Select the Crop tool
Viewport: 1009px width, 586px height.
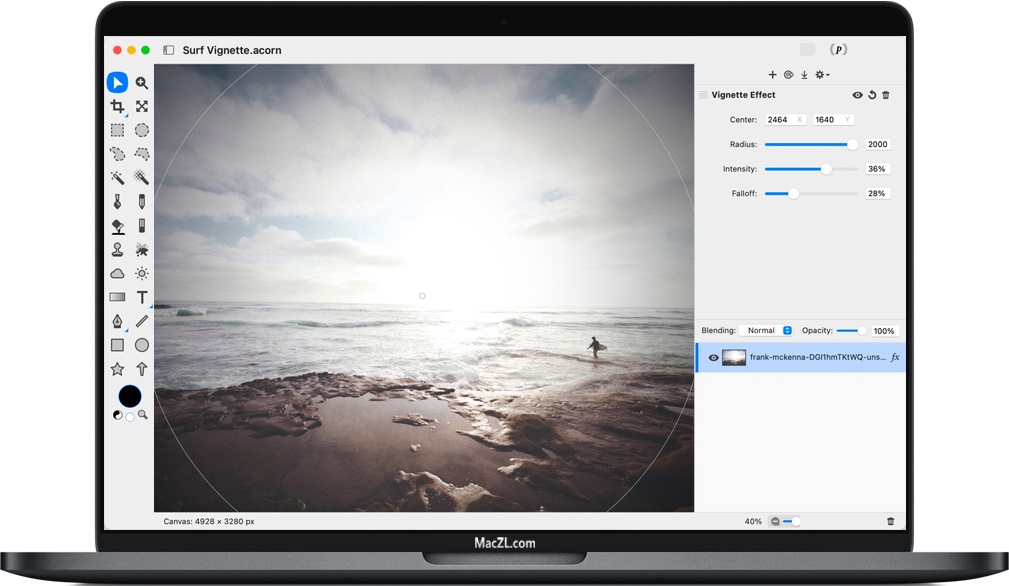[117, 106]
